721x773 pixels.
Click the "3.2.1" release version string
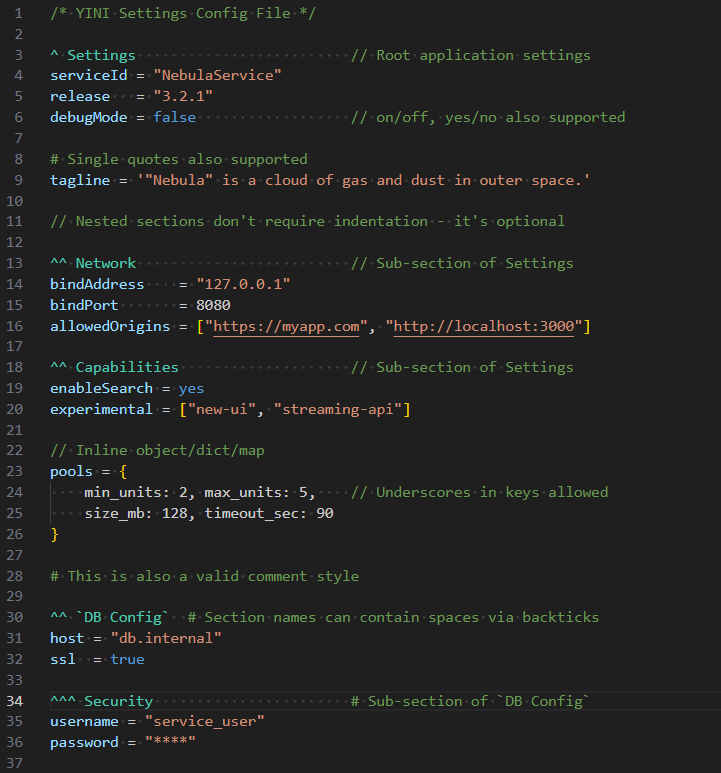tap(183, 96)
